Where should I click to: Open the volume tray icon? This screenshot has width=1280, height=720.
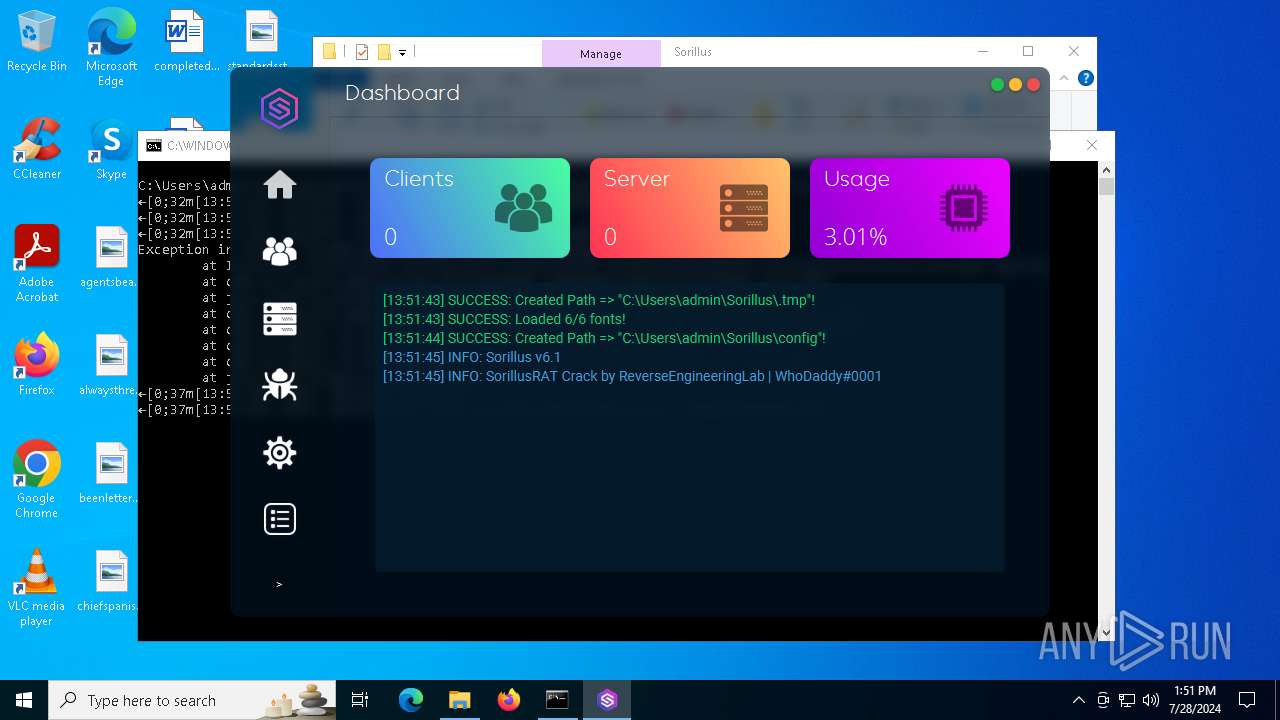(x=1151, y=700)
